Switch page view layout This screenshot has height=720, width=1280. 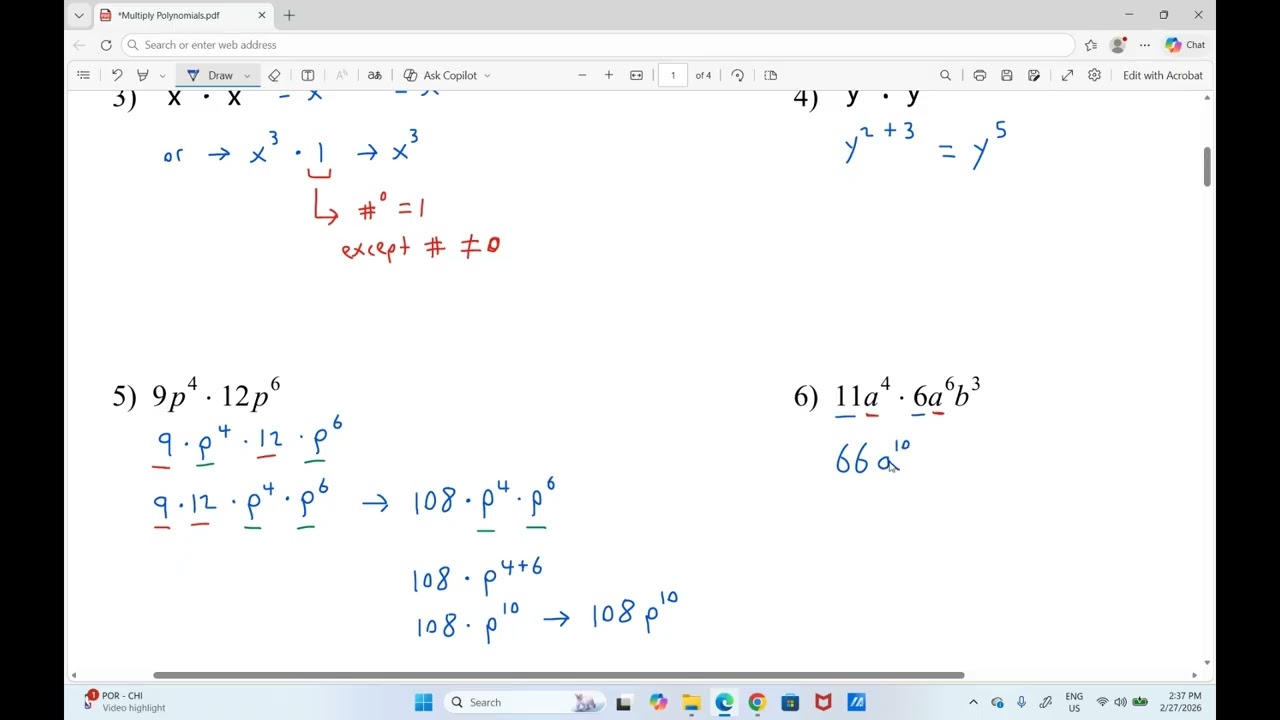(x=770, y=75)
